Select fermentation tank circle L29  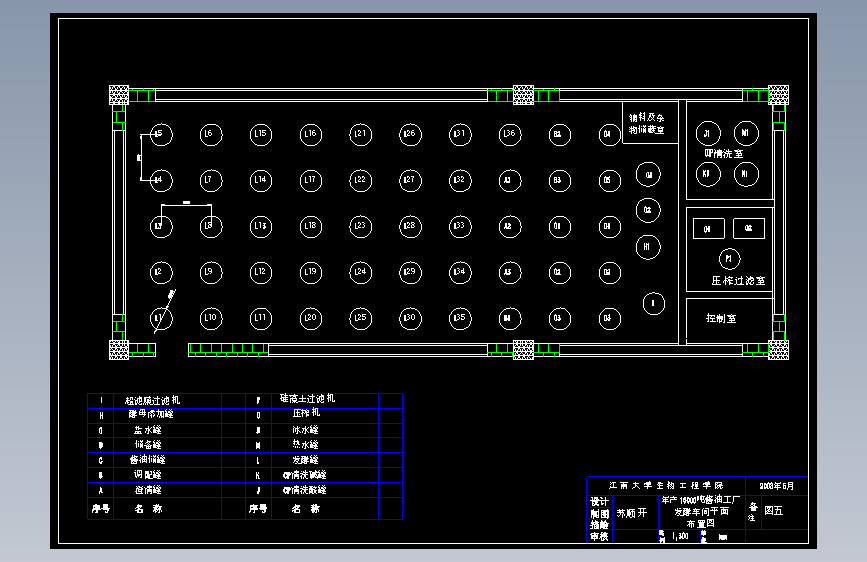(x=410, y=272)
